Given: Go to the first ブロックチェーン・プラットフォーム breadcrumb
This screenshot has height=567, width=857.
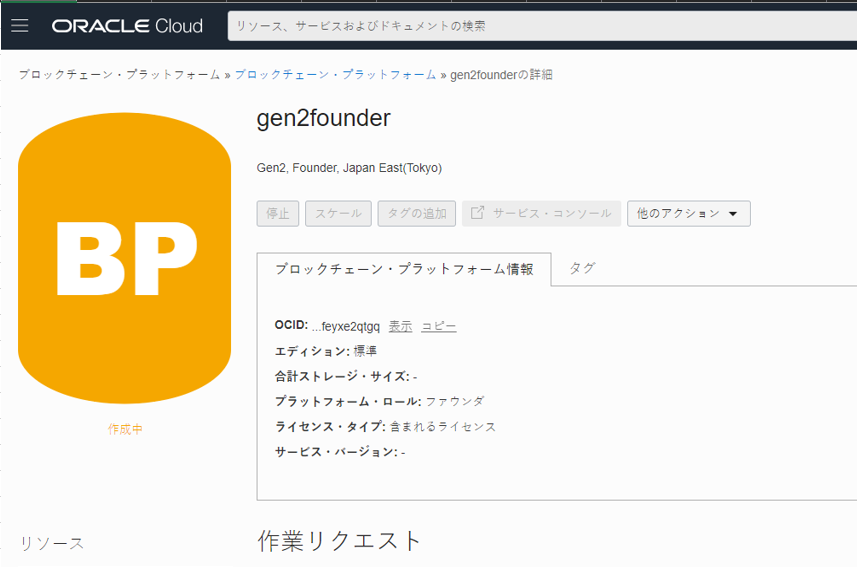Looking at the screenshot, I should click(119, 75).
